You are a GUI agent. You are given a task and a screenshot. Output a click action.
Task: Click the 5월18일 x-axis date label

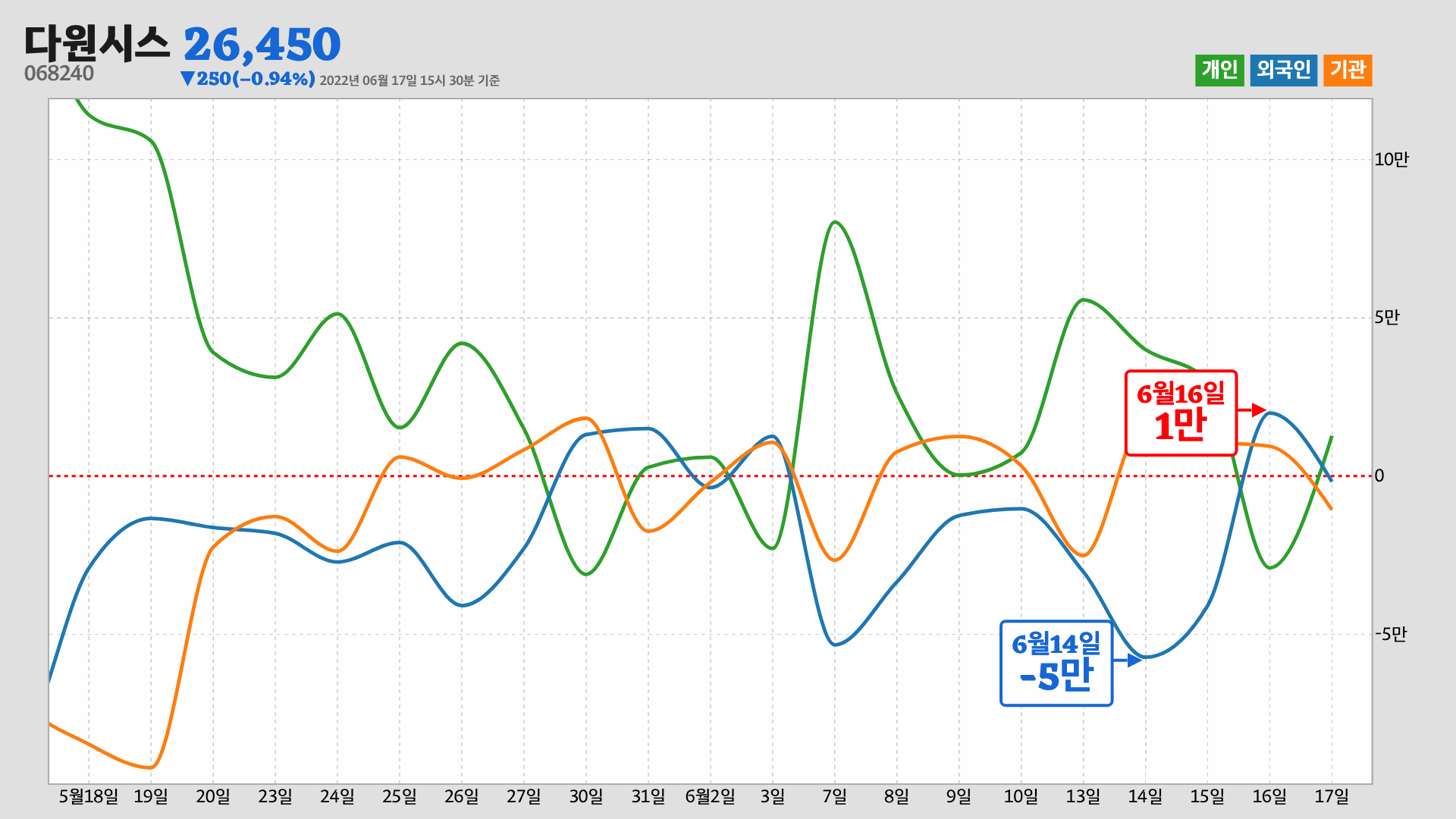pyautogui.click(x=89, y=797)
